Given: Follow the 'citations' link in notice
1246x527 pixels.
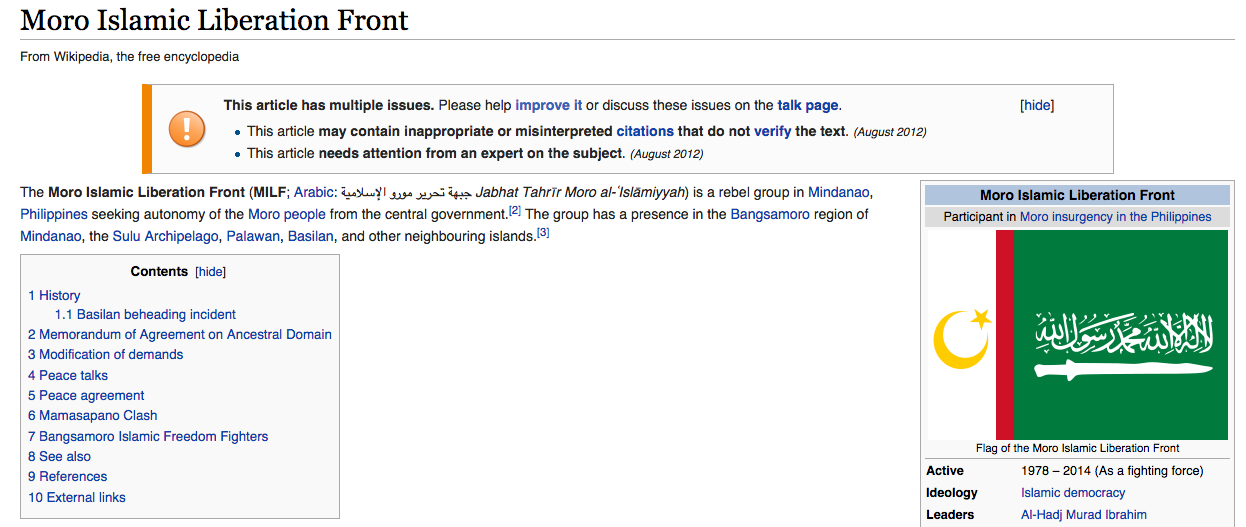Looking at the screenshot, I should (645, 131).
